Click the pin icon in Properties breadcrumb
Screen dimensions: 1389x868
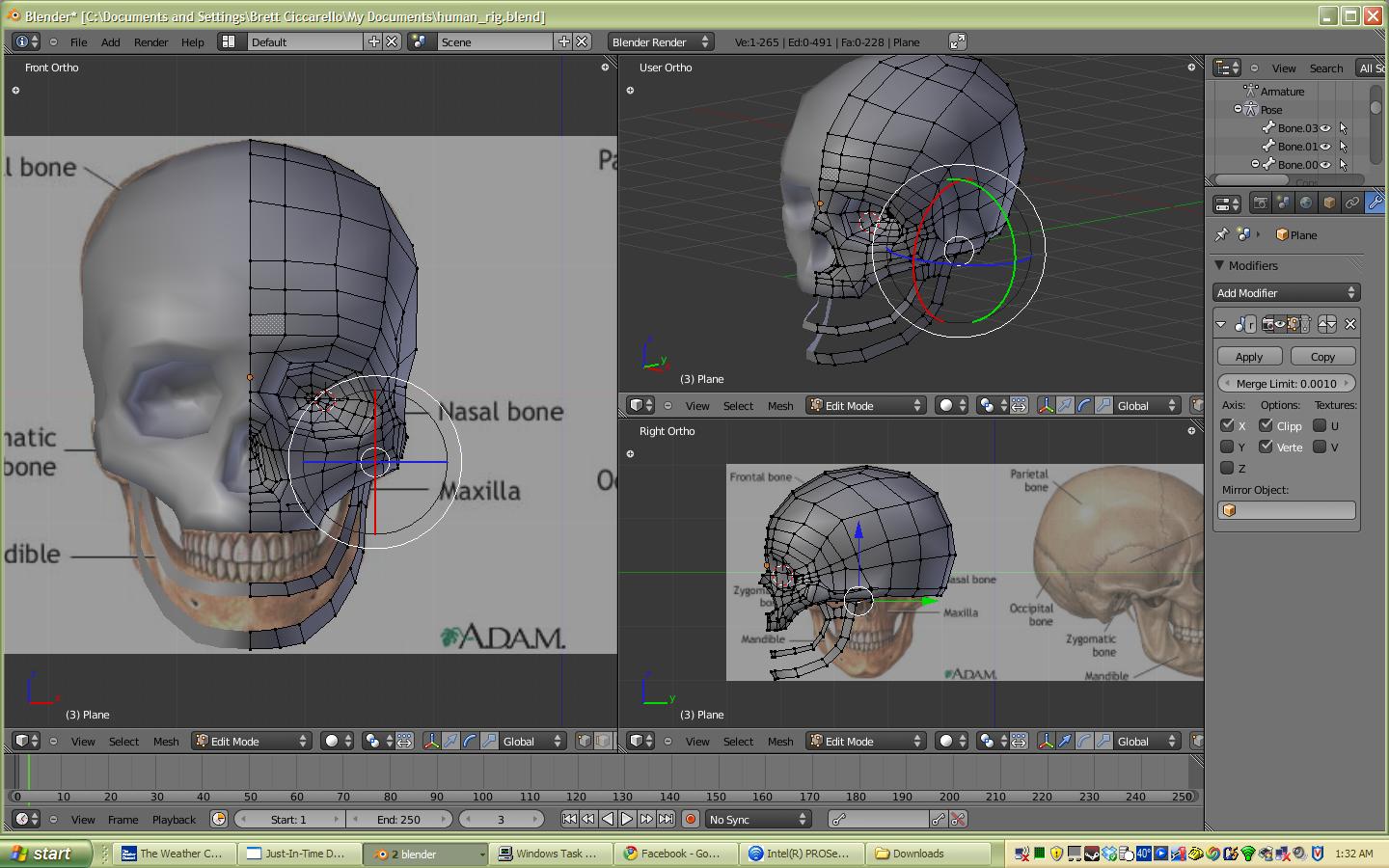point(1222,234)
